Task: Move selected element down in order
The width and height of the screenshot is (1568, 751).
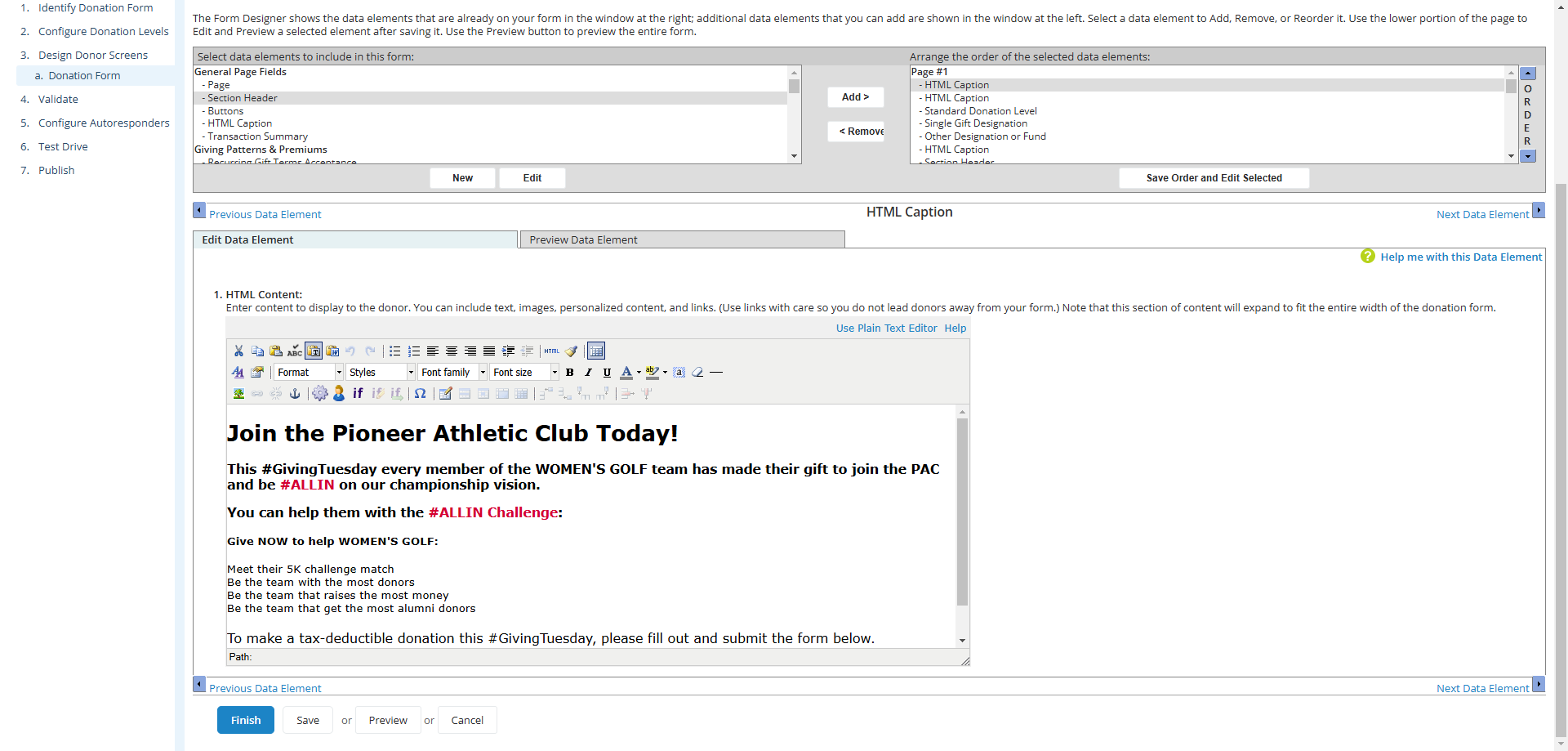Action: click(x=1528, y=155)
